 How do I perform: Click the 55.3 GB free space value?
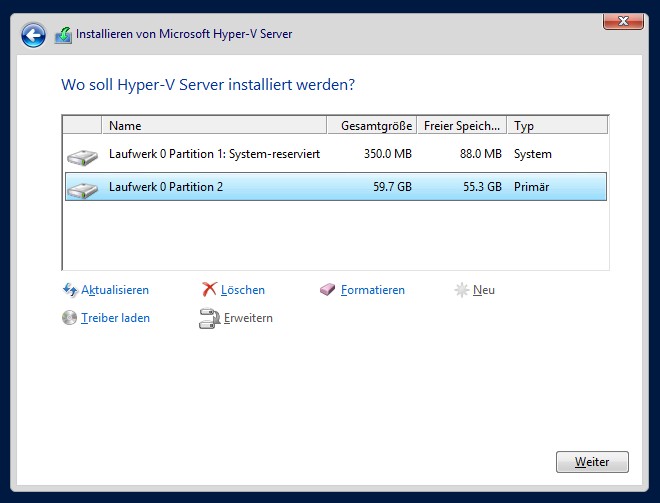[x=482, y=187]
